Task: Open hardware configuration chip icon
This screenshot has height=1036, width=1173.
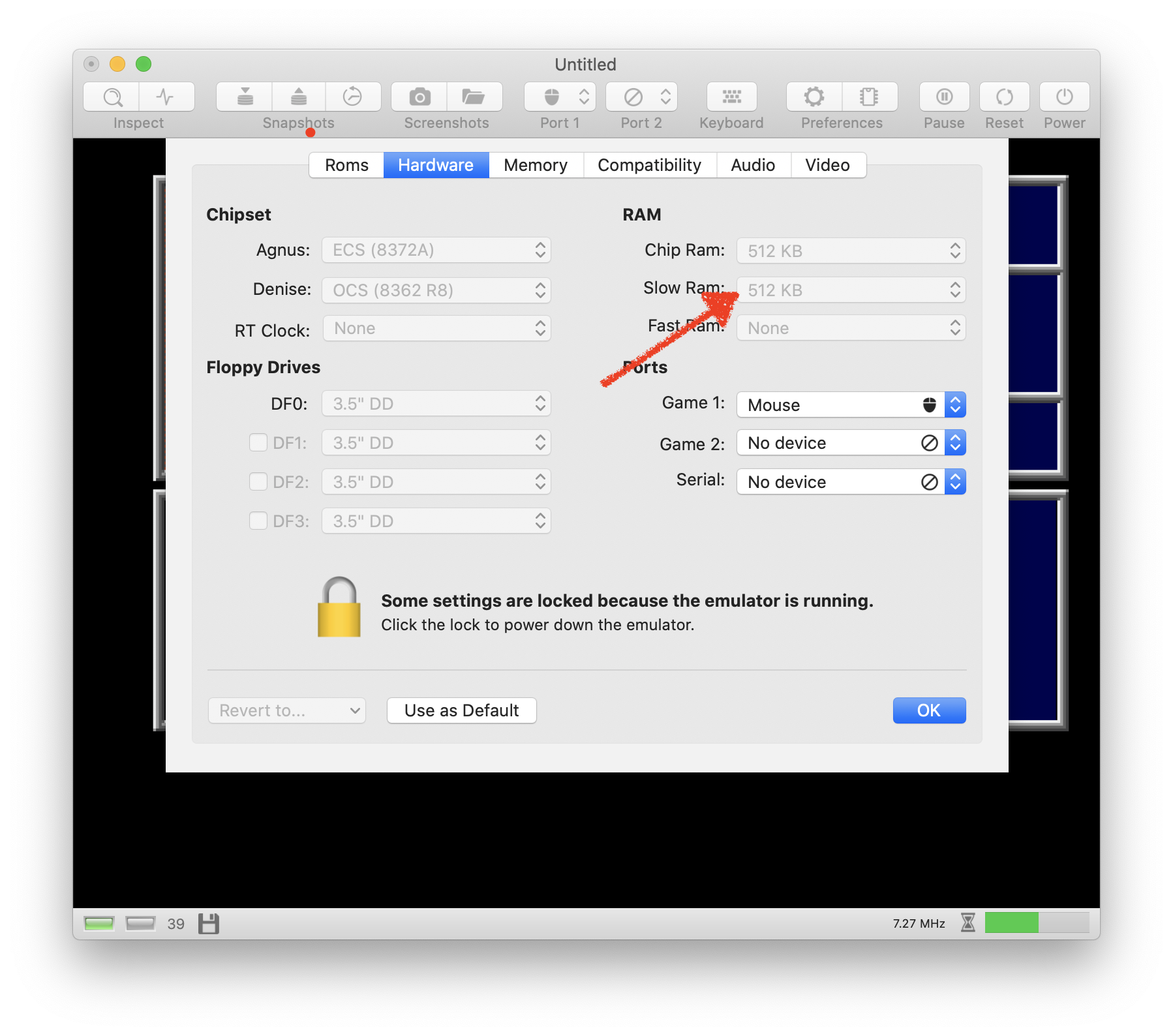Action: 870,97
